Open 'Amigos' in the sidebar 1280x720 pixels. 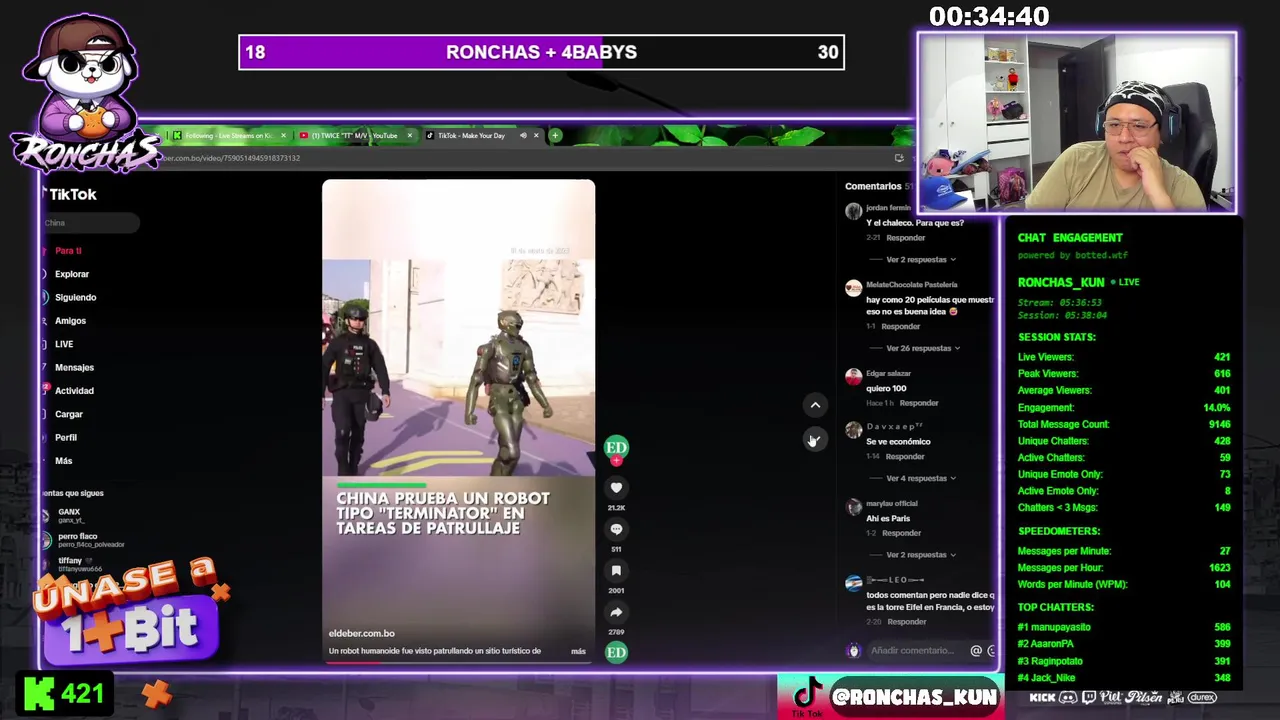pos(70,321)
